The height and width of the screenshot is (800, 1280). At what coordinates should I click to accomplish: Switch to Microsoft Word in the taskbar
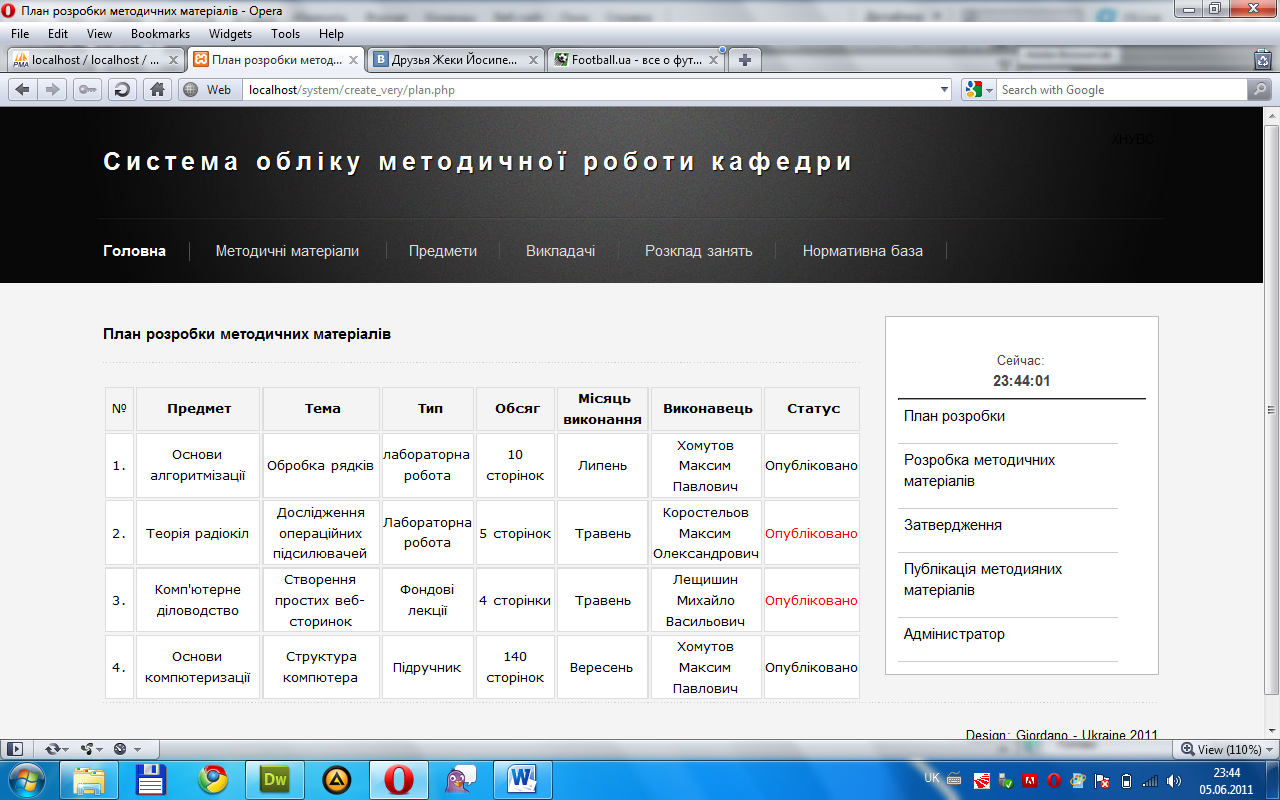[523, 779]
